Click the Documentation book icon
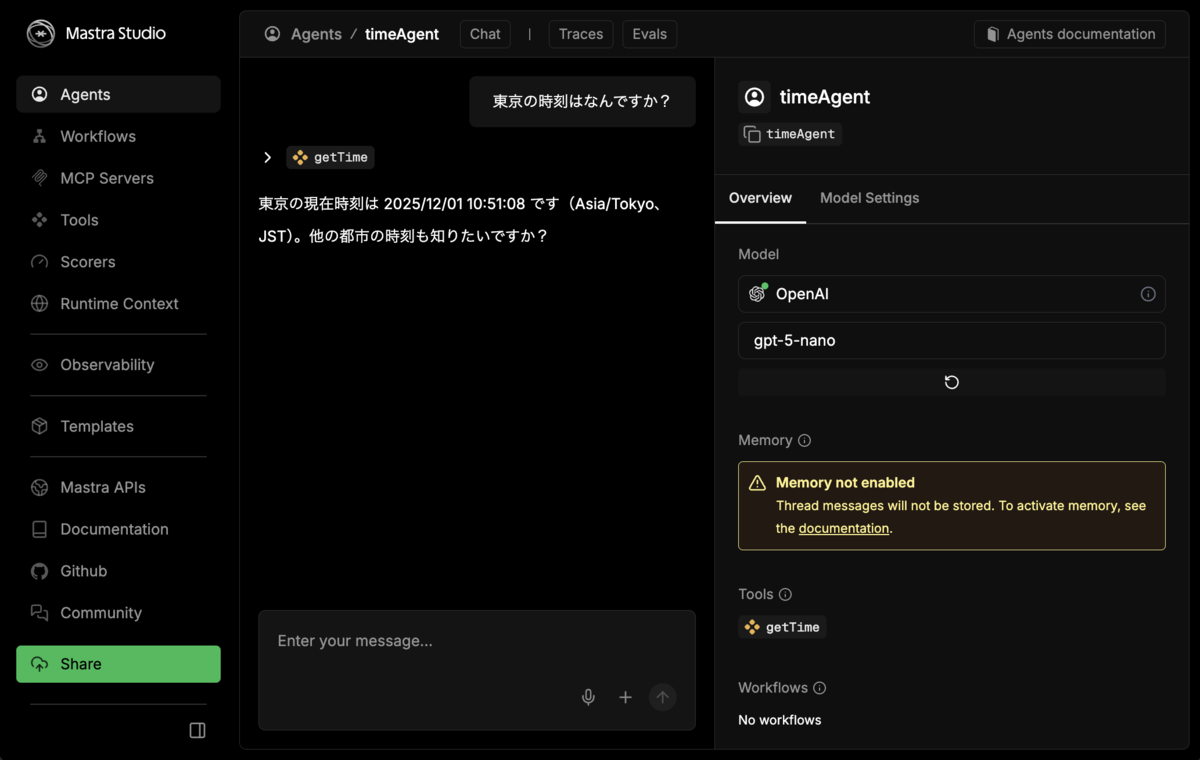 pos(40,529)
